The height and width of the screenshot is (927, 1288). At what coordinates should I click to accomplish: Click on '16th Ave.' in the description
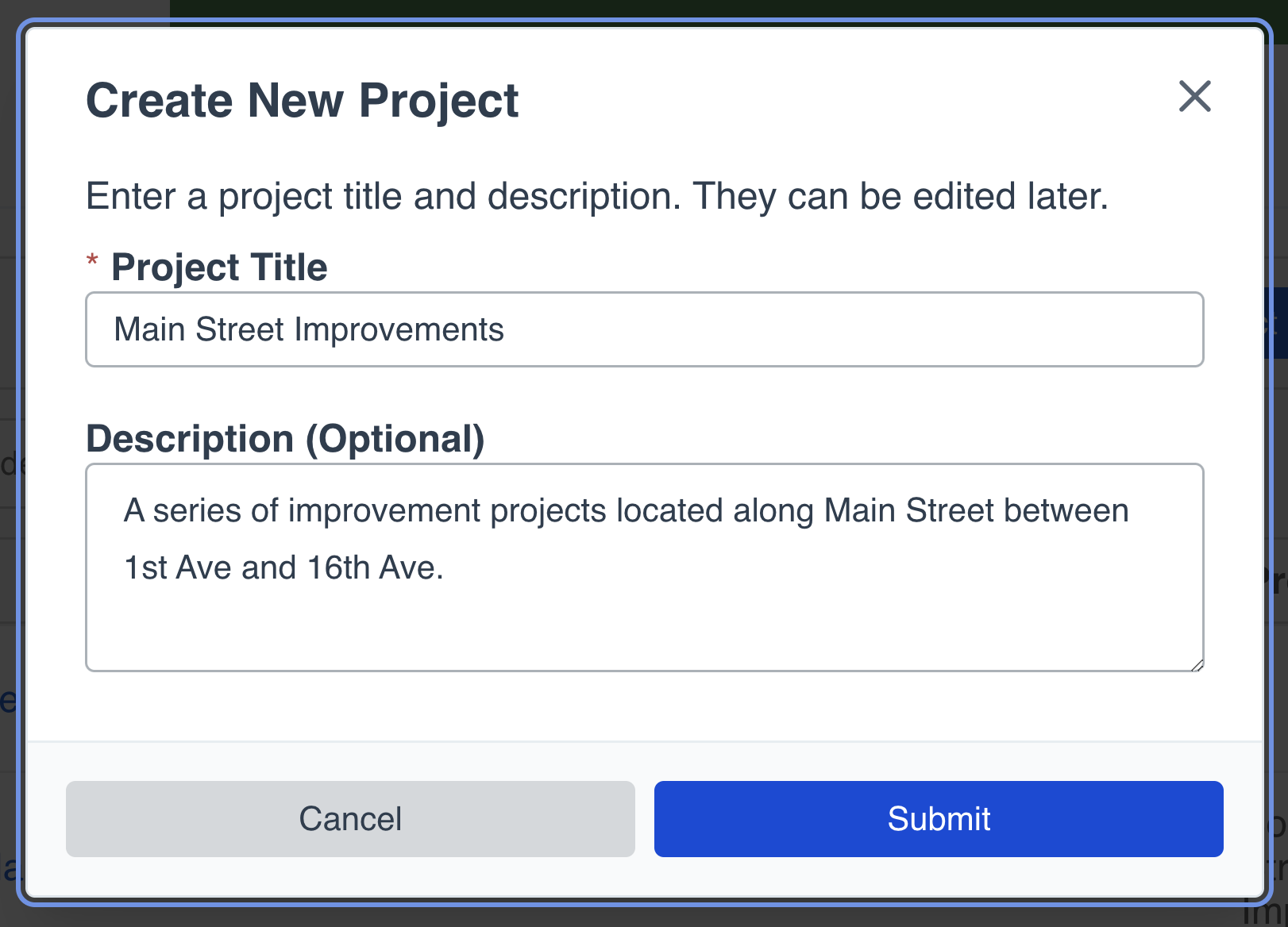click(x=375, y=568)
